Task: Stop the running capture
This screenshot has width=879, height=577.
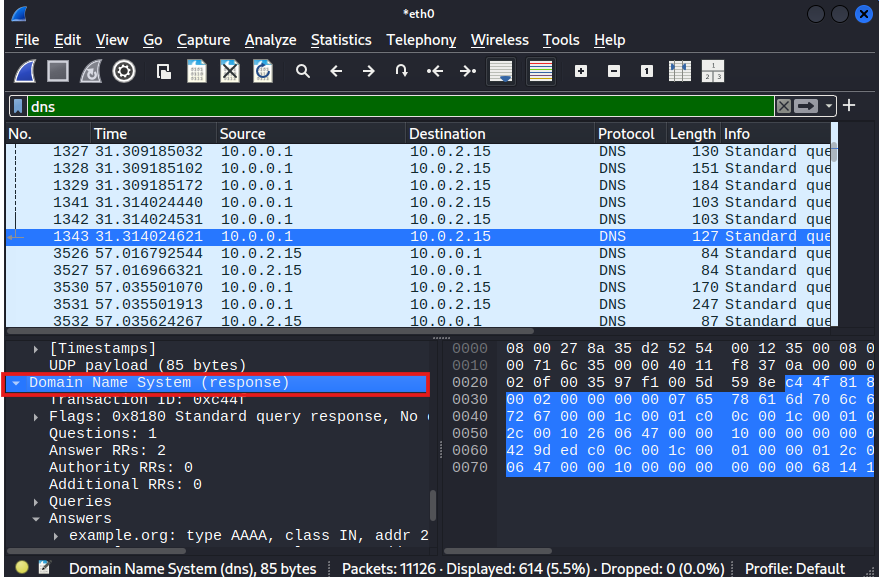Action: (x=58, y=71)
